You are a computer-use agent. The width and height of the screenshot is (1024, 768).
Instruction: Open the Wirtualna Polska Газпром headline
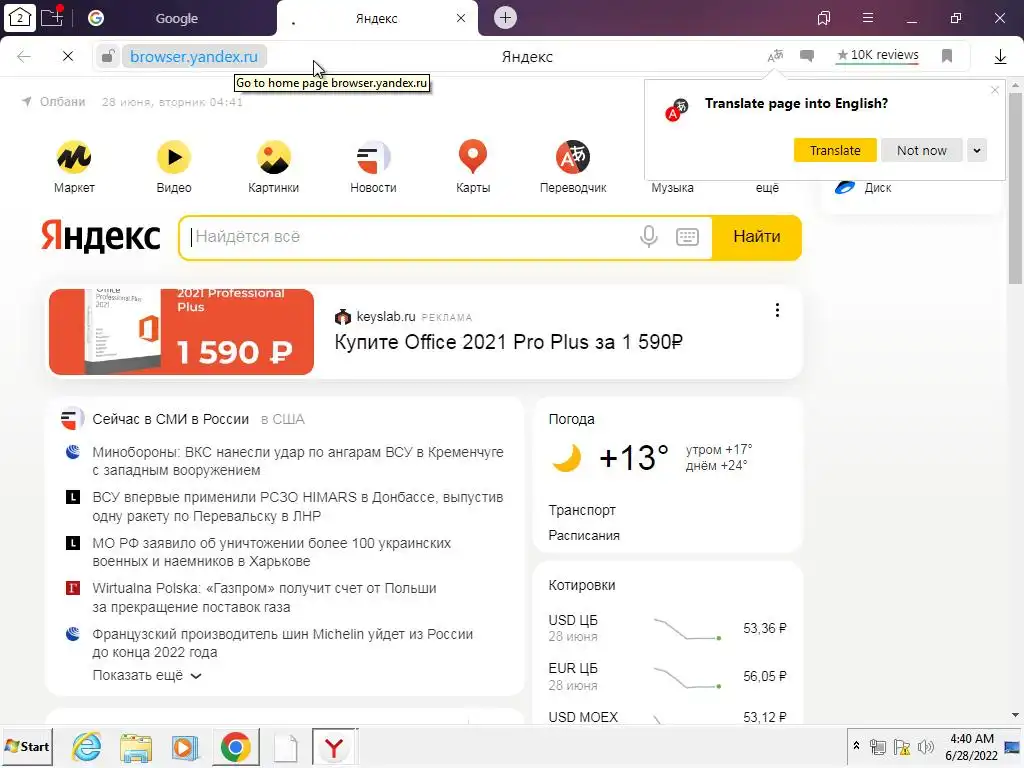pyautogui.click(x=264, y=598)
